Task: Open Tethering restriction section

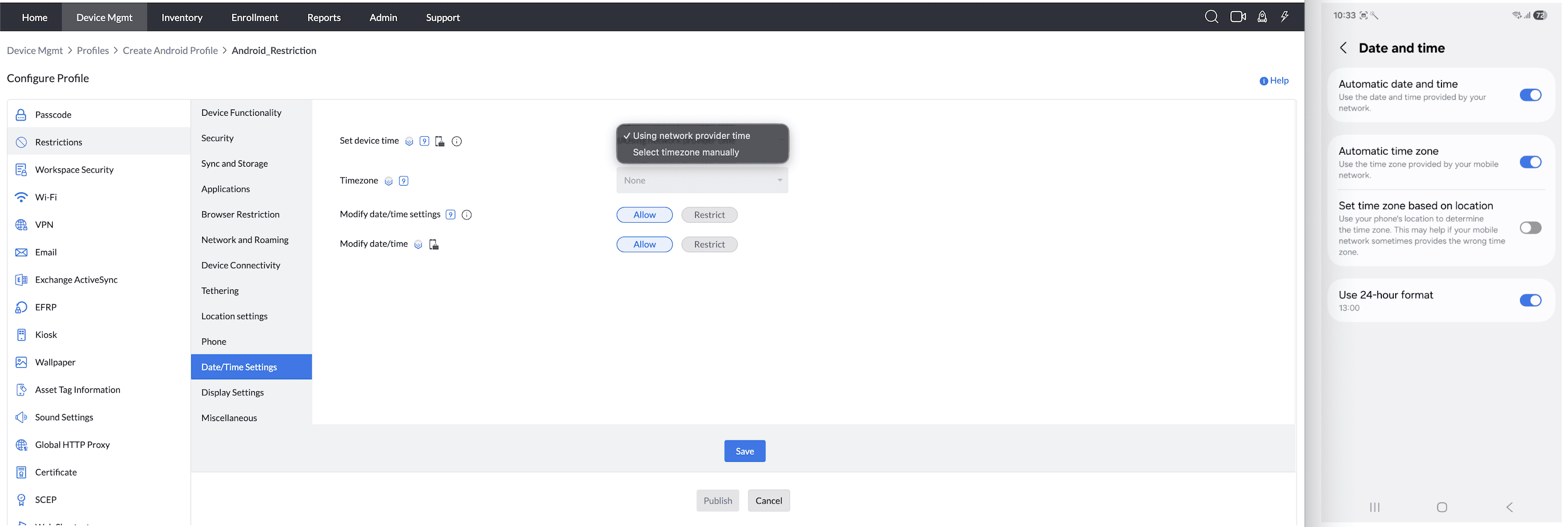Action: pos(251,291)
